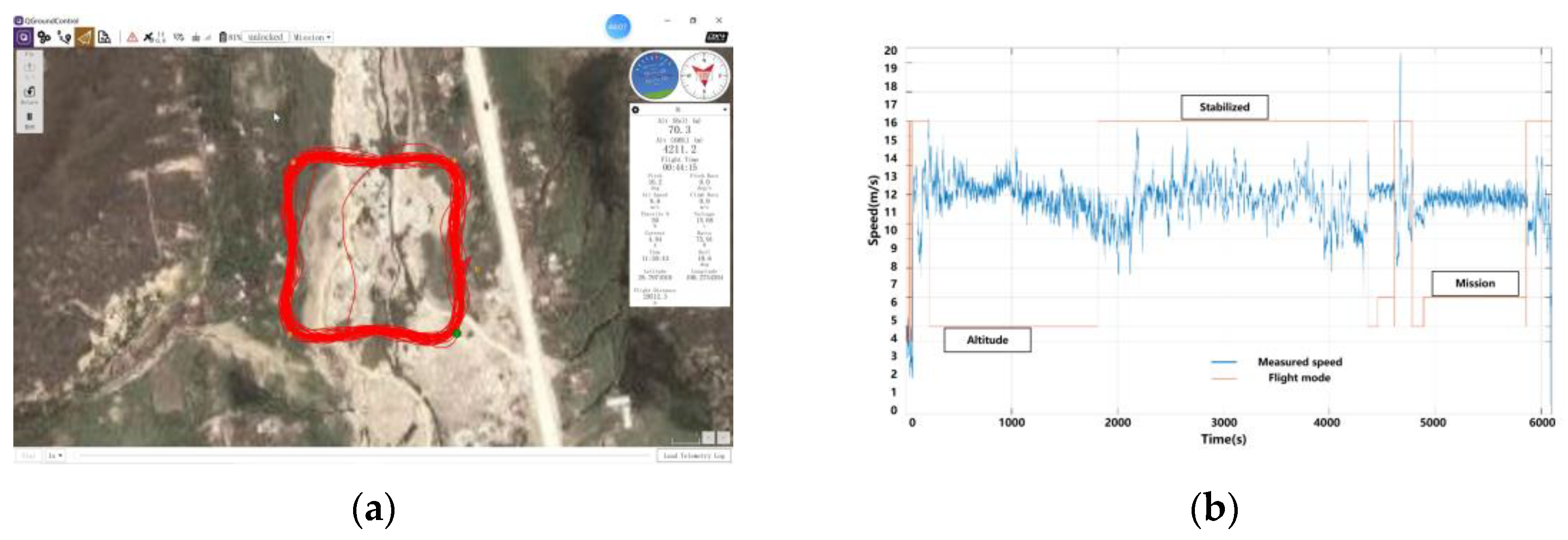Expand the 1x playback speed dropdown

pos(55,455)
